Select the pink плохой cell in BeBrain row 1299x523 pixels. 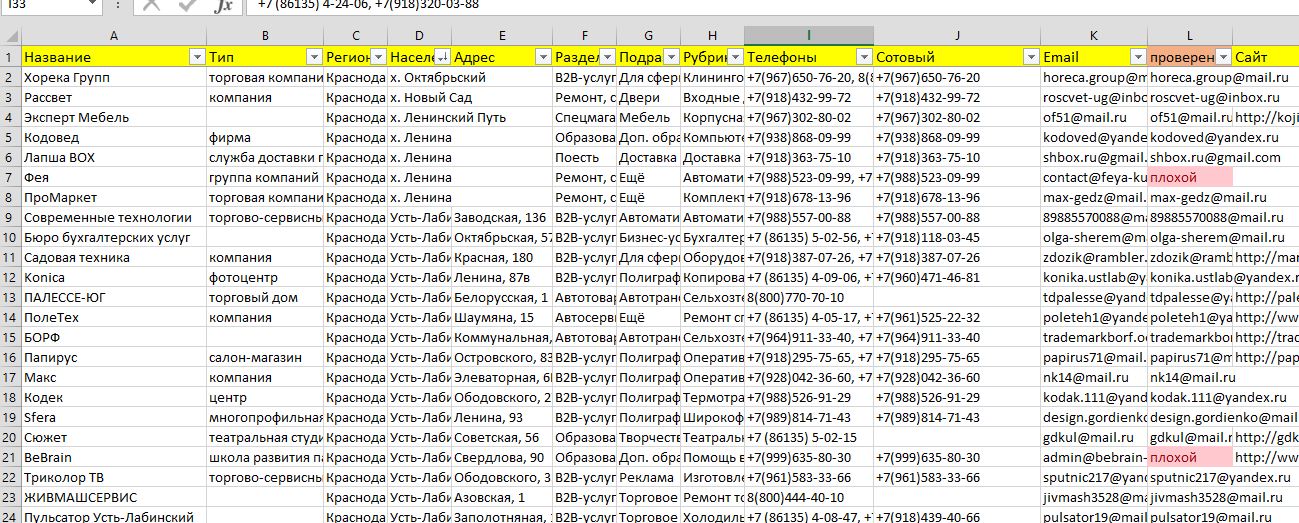[1189, 457]
